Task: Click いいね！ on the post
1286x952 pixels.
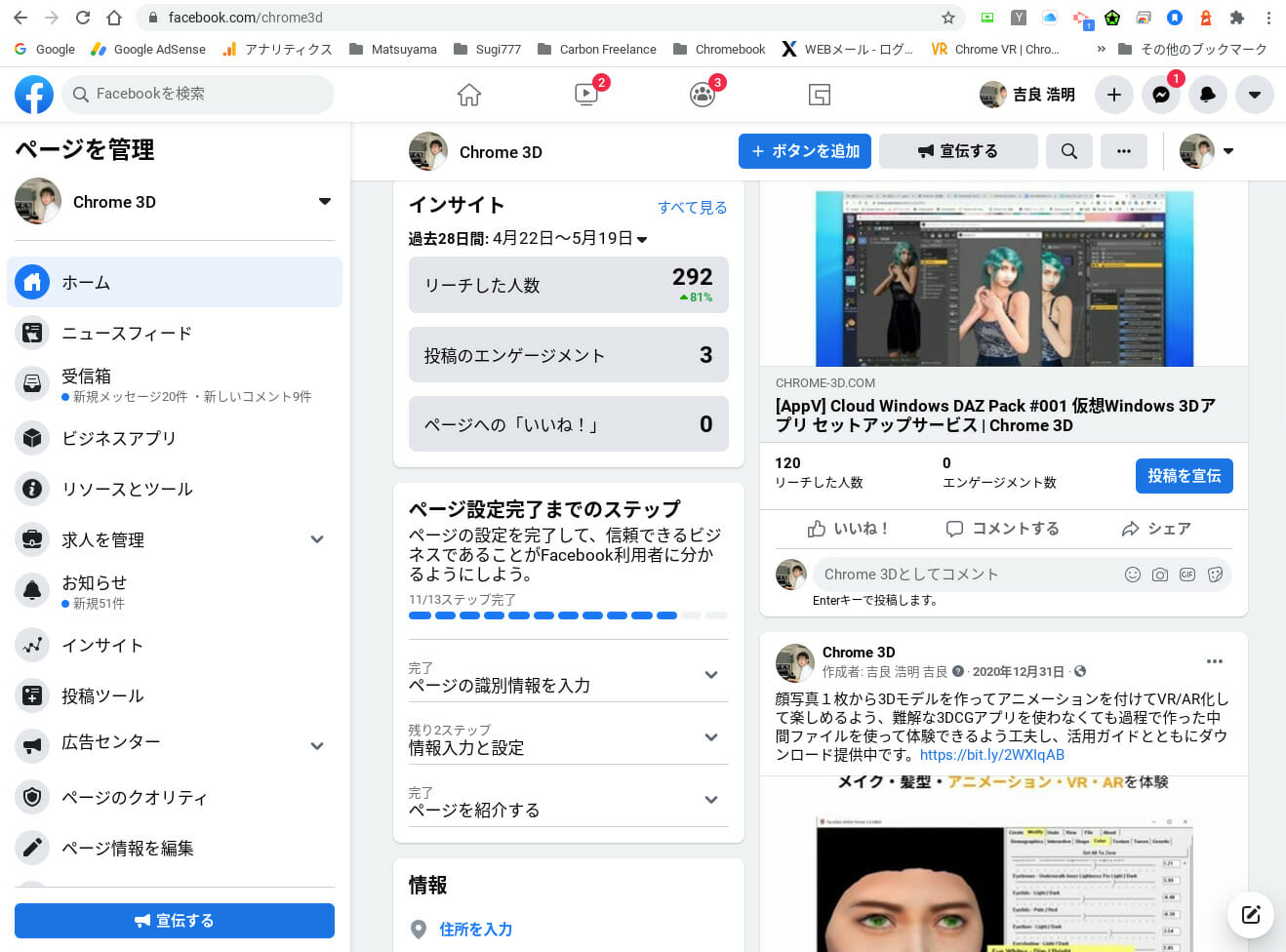Action: (847, 529)
